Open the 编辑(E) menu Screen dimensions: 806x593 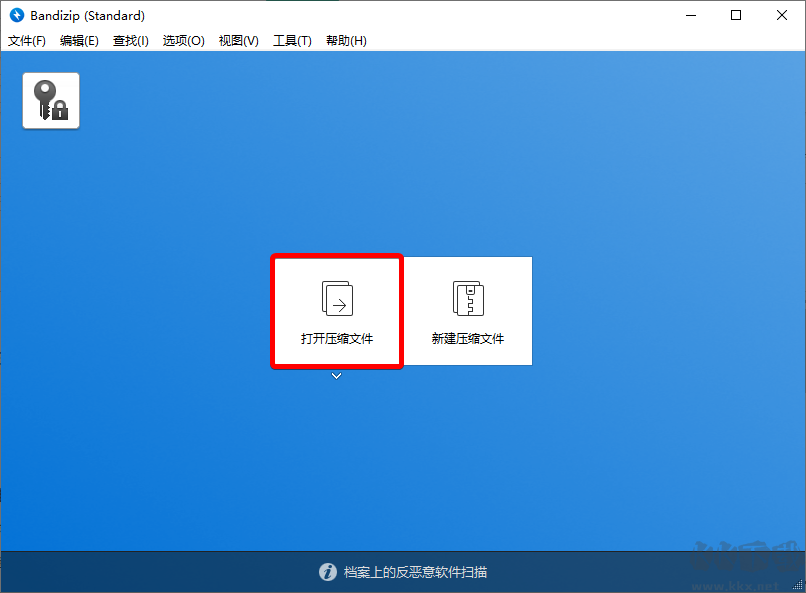pos(79,41)
